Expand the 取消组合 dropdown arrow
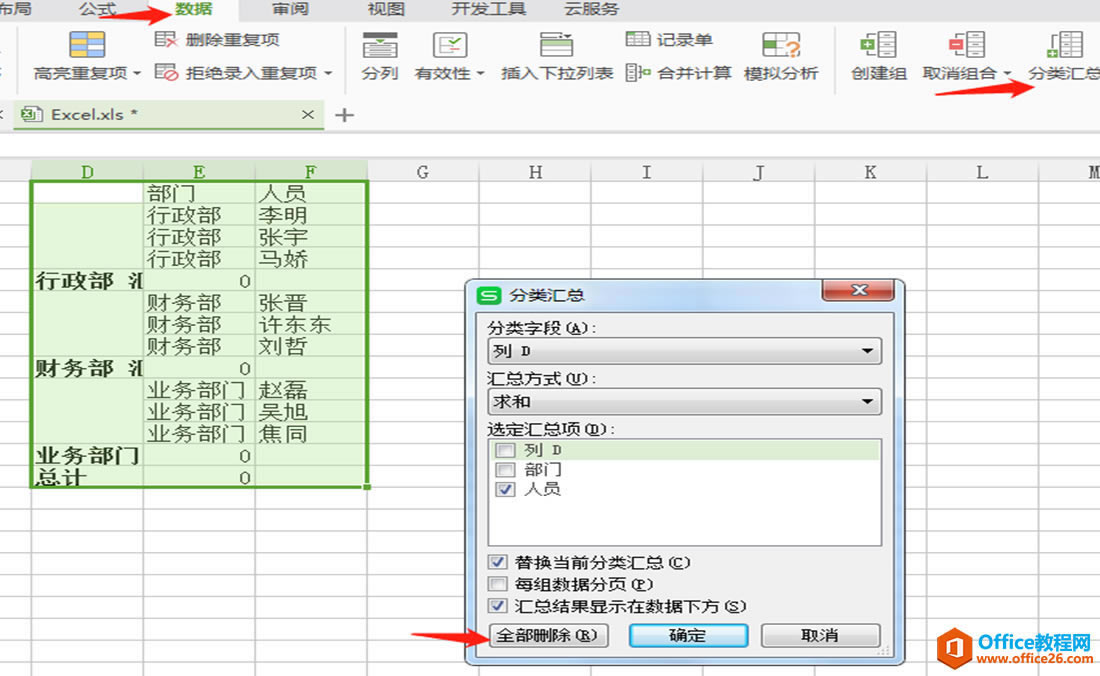The image size is (1100, 676). [x=1007, y=73]
